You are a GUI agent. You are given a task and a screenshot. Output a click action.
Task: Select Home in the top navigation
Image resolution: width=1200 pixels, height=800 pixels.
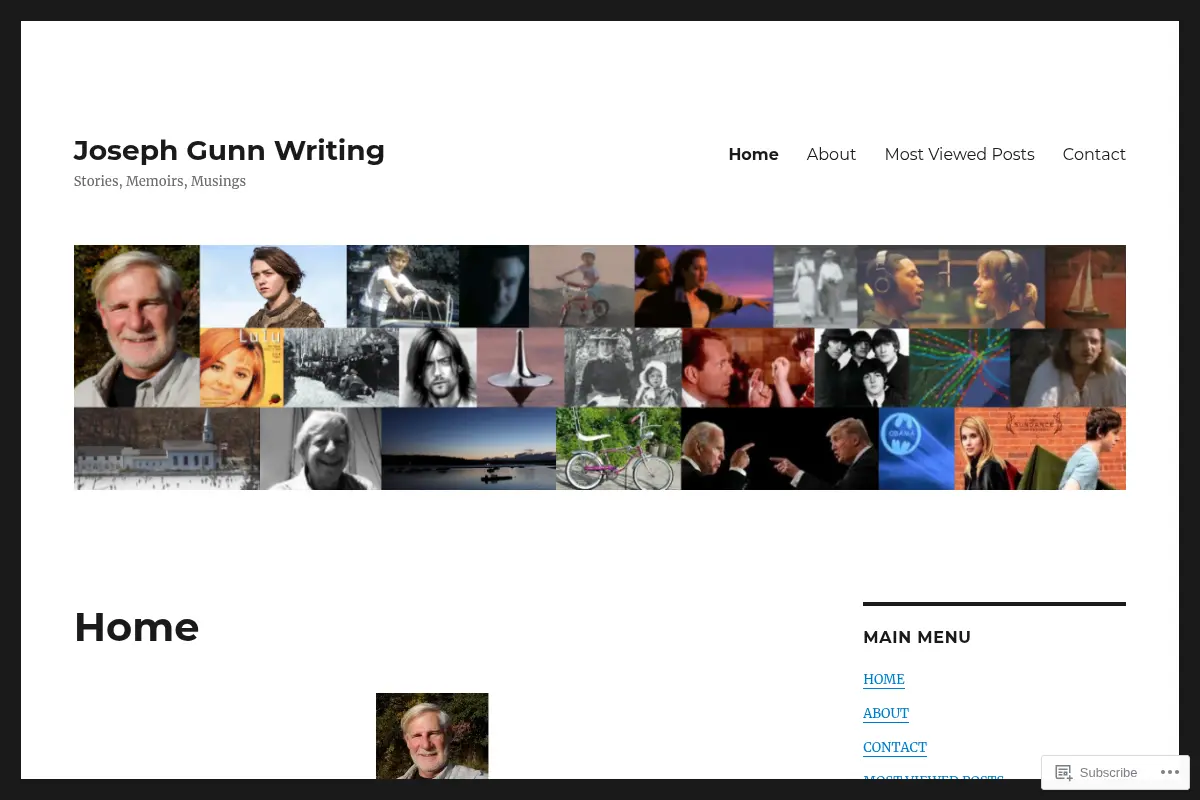753,154
